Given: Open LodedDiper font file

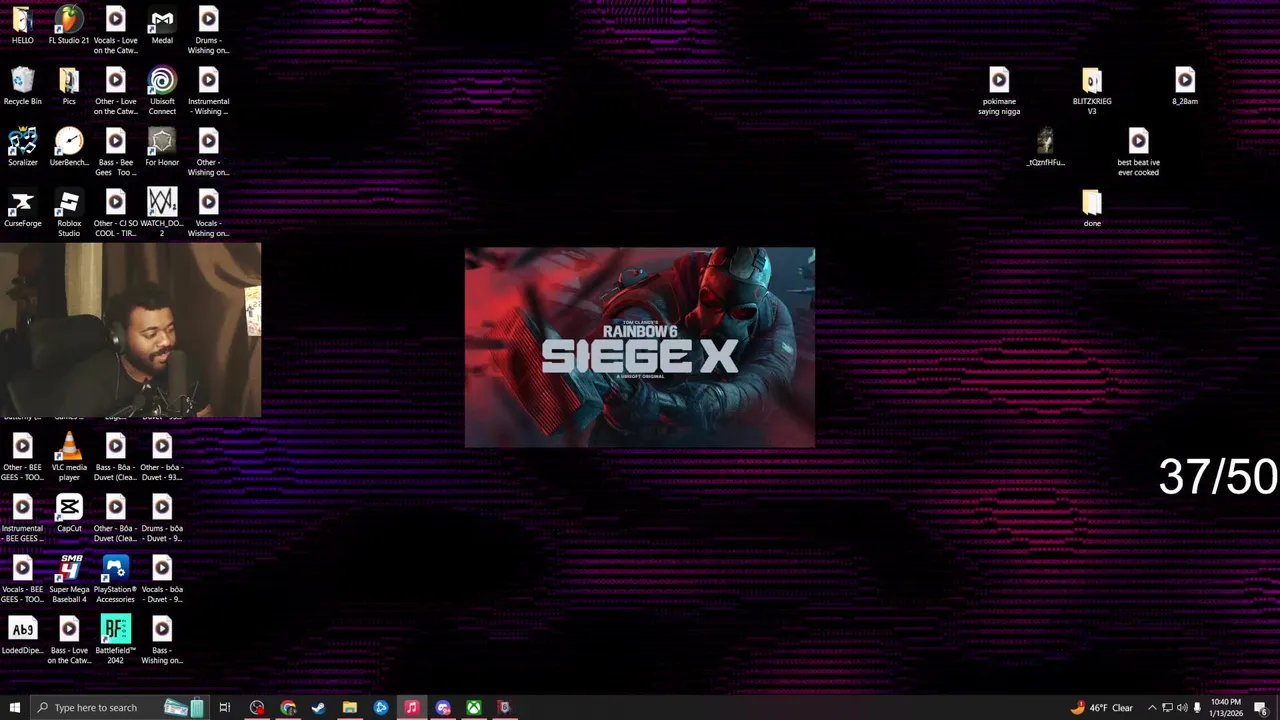Looking at the screenshot, I should point(22,636).
